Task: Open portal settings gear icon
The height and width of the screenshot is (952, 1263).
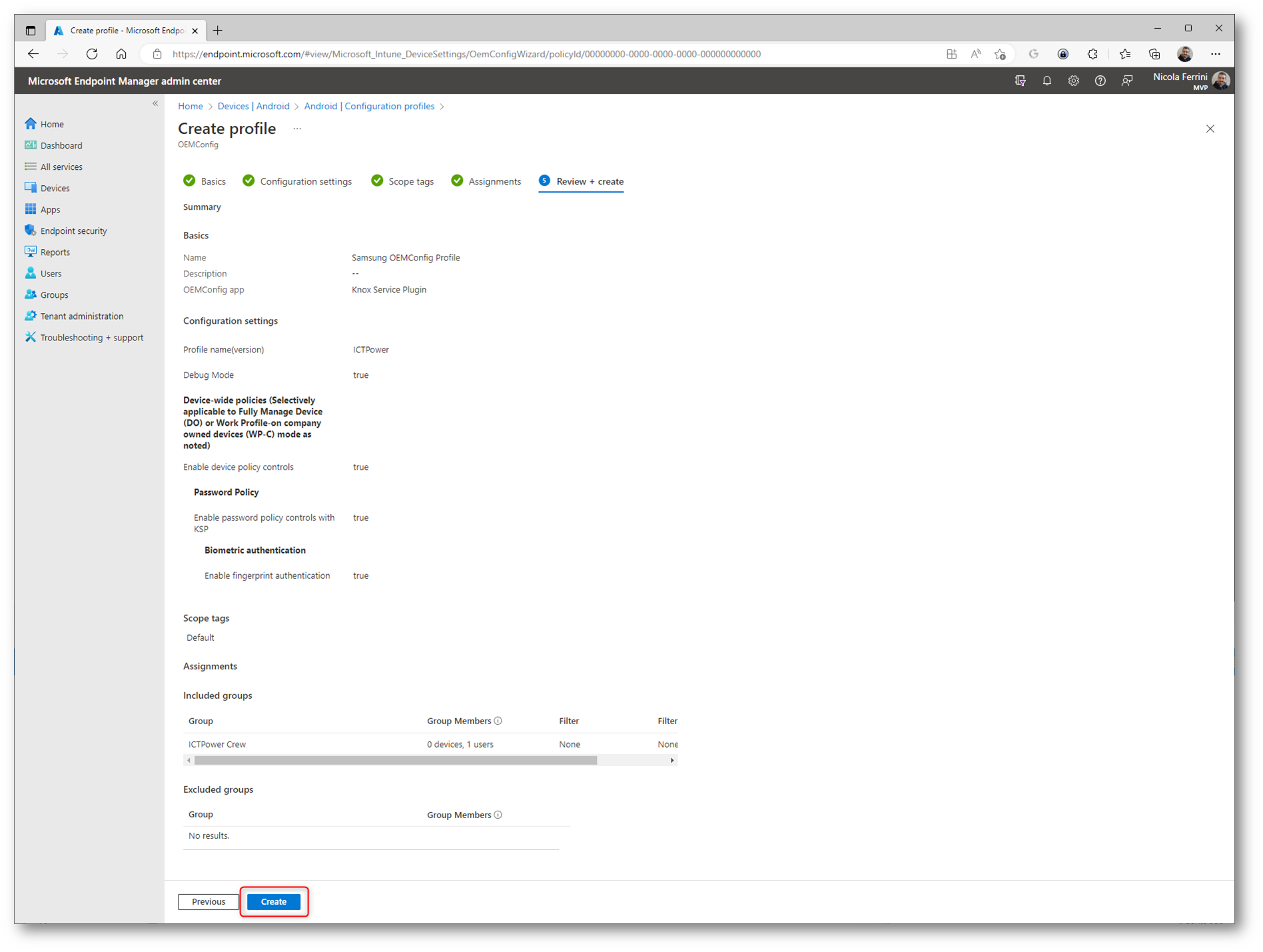Action: pos(1073,81)
